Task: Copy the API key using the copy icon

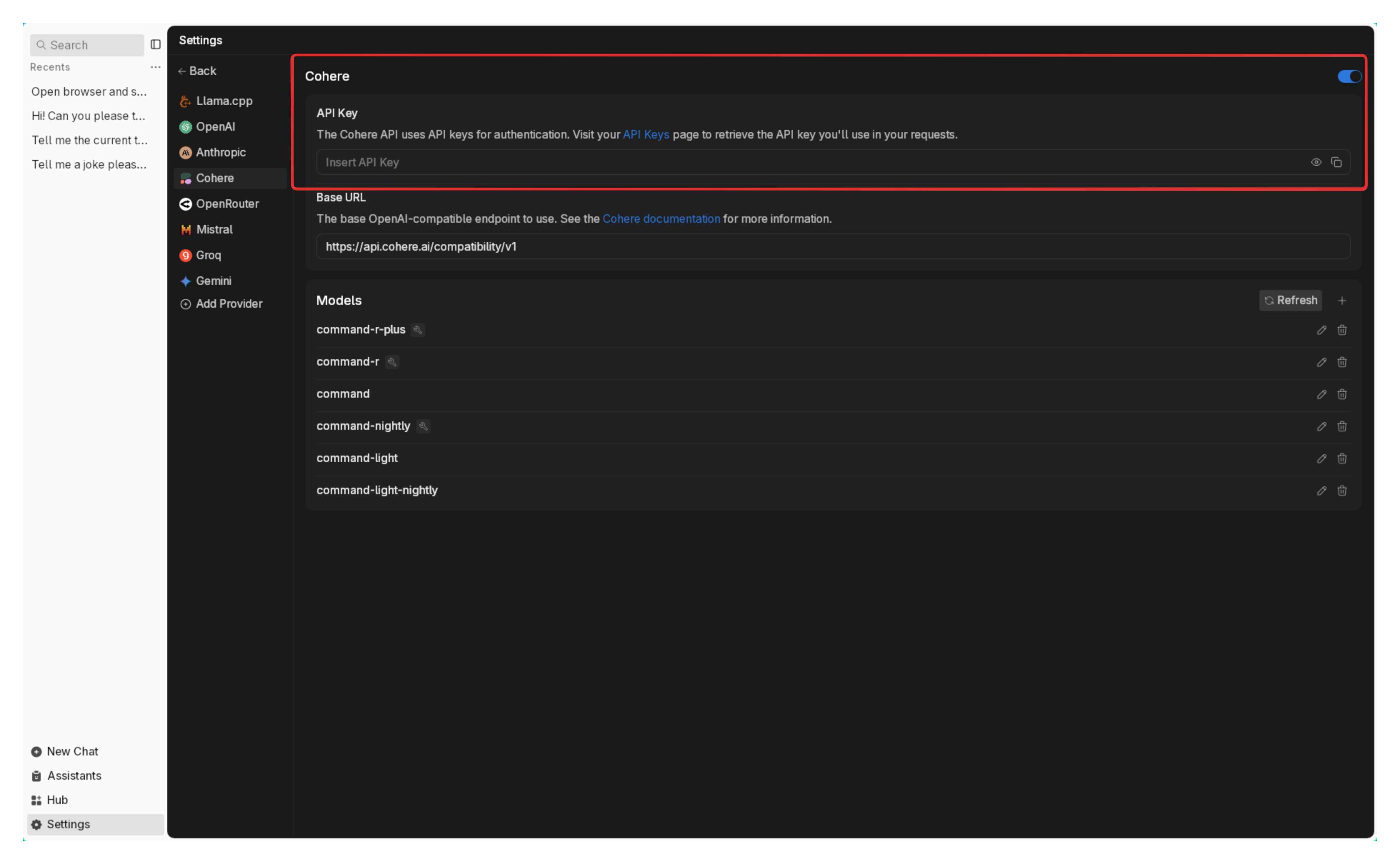Action: [x=1336, y=162]
